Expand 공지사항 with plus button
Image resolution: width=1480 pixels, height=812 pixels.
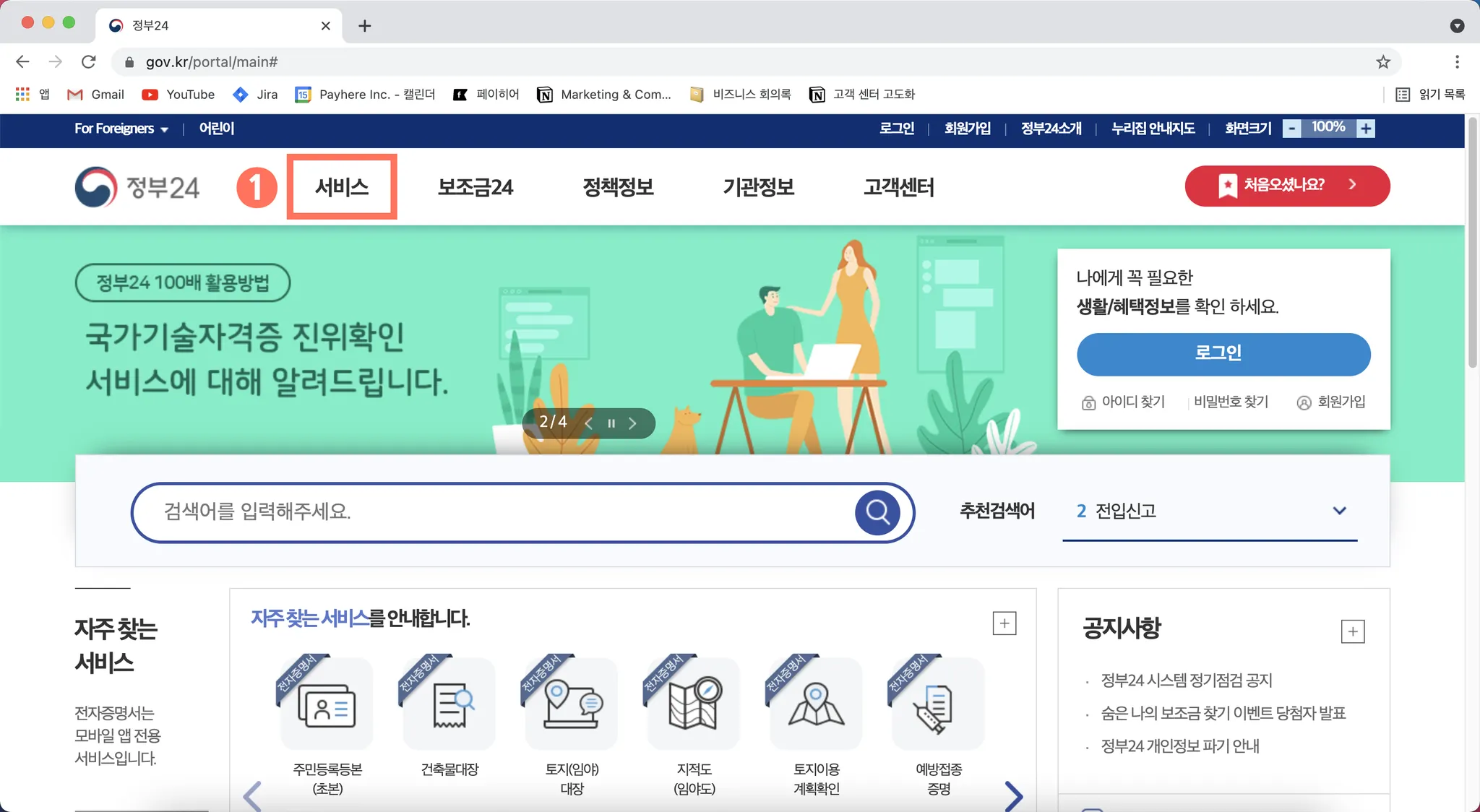click(x=1352, y=631)
